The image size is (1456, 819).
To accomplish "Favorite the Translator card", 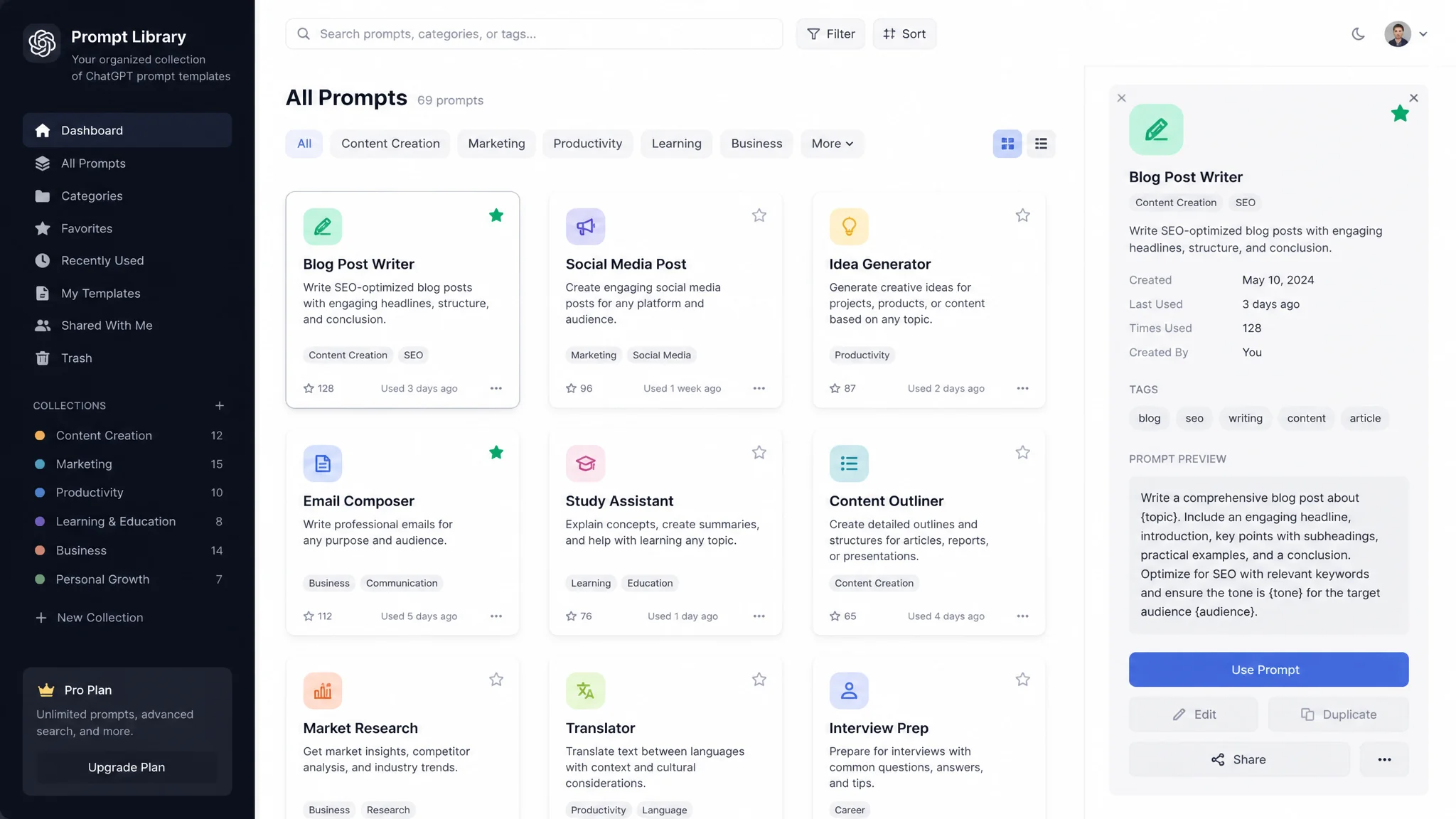I will pyautogui.click(x=759, y=680).
